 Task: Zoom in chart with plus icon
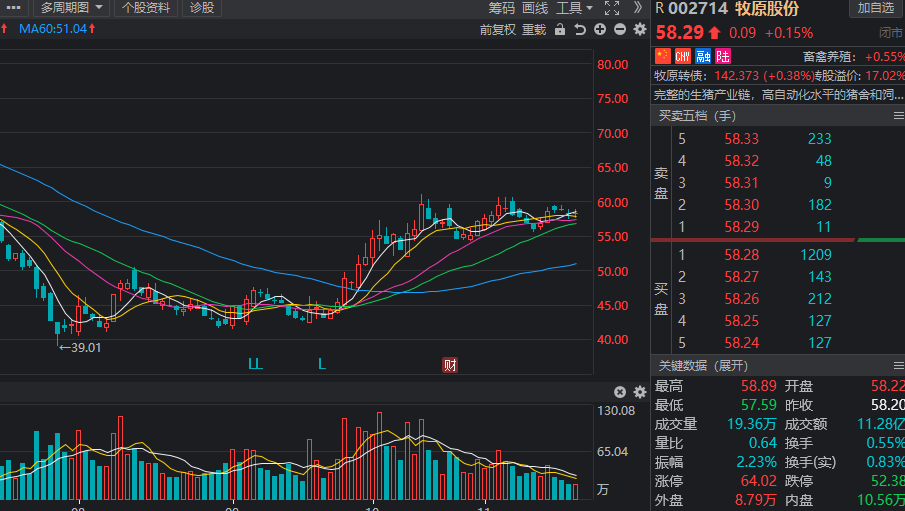[600, 29]
